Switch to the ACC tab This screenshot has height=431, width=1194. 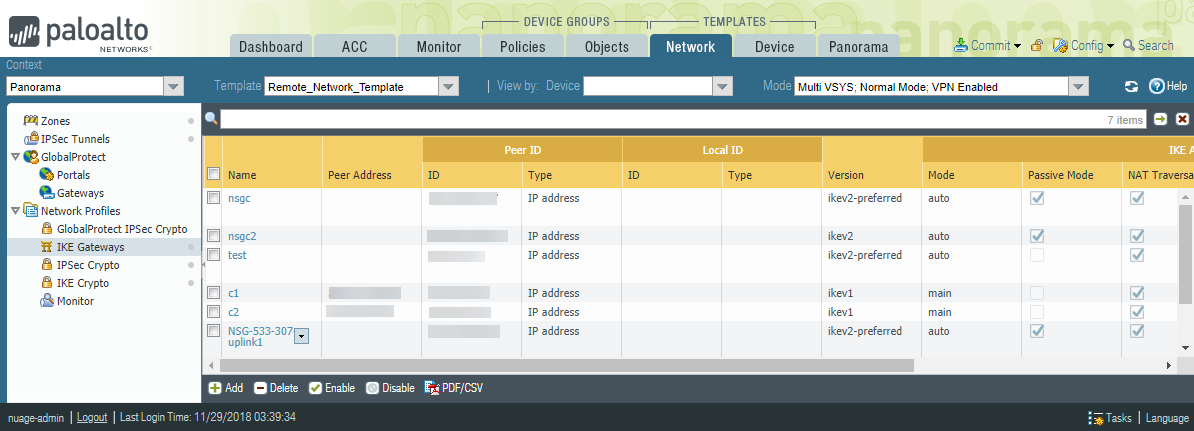(355, 46)
